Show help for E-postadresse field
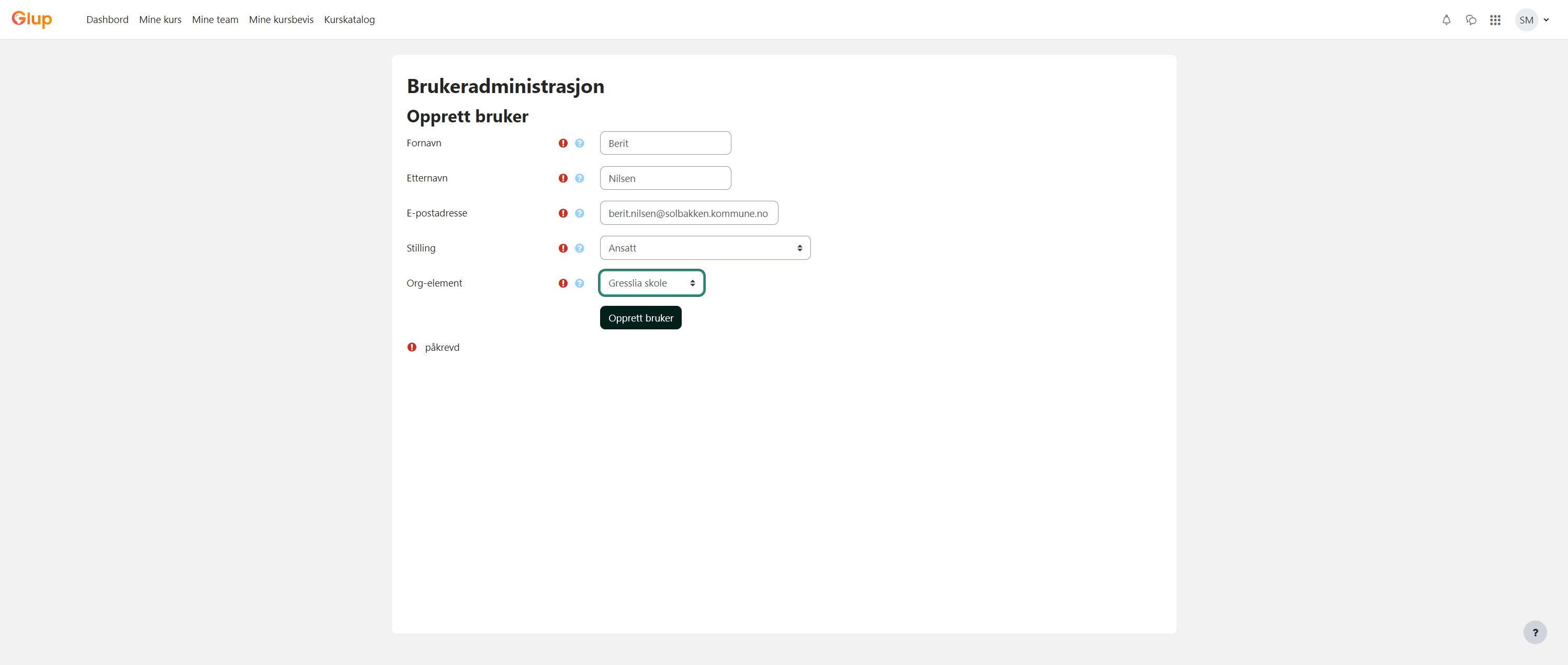 [x=580, y=213]
